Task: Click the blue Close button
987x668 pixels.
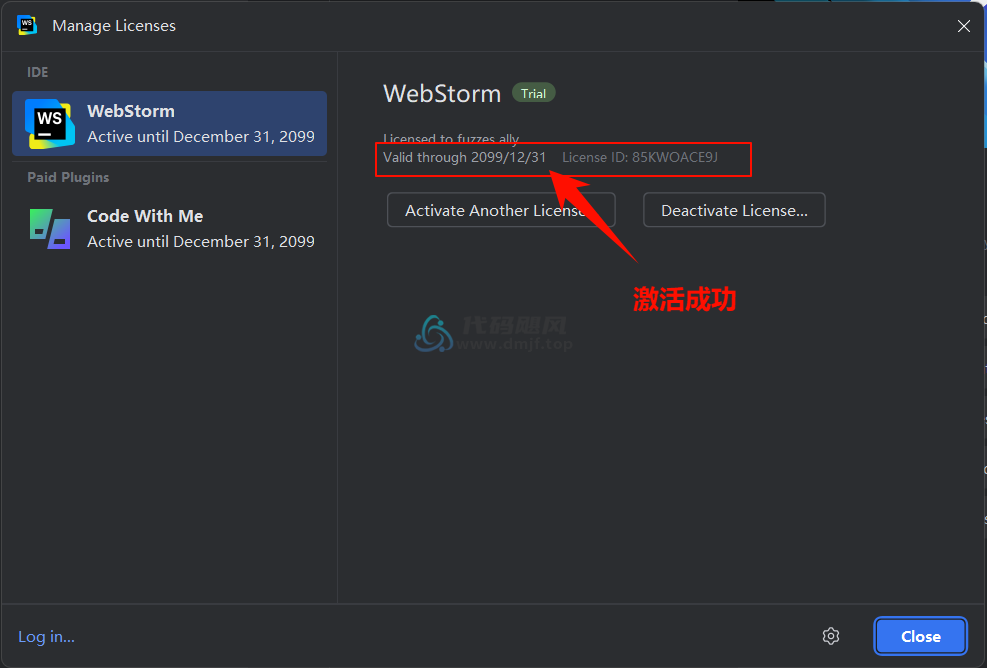Action: pyautogui.click(x=920, y=636)
